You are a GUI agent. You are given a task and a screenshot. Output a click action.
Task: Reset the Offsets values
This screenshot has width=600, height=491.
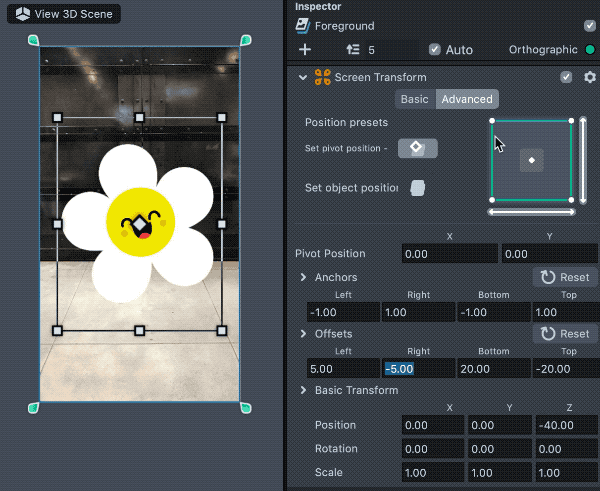565,333
